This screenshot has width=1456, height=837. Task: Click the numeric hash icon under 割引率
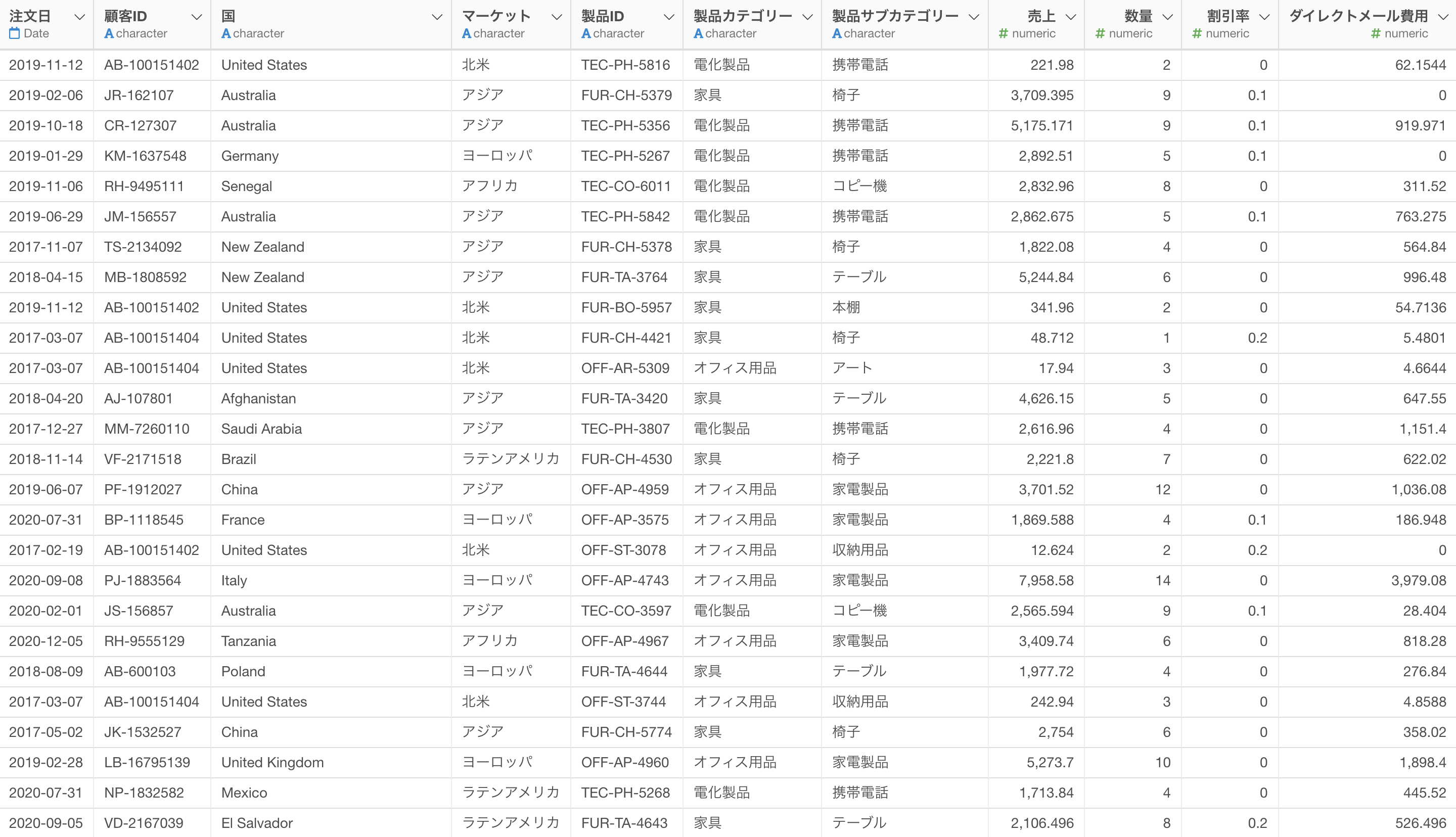point(1197,33)
